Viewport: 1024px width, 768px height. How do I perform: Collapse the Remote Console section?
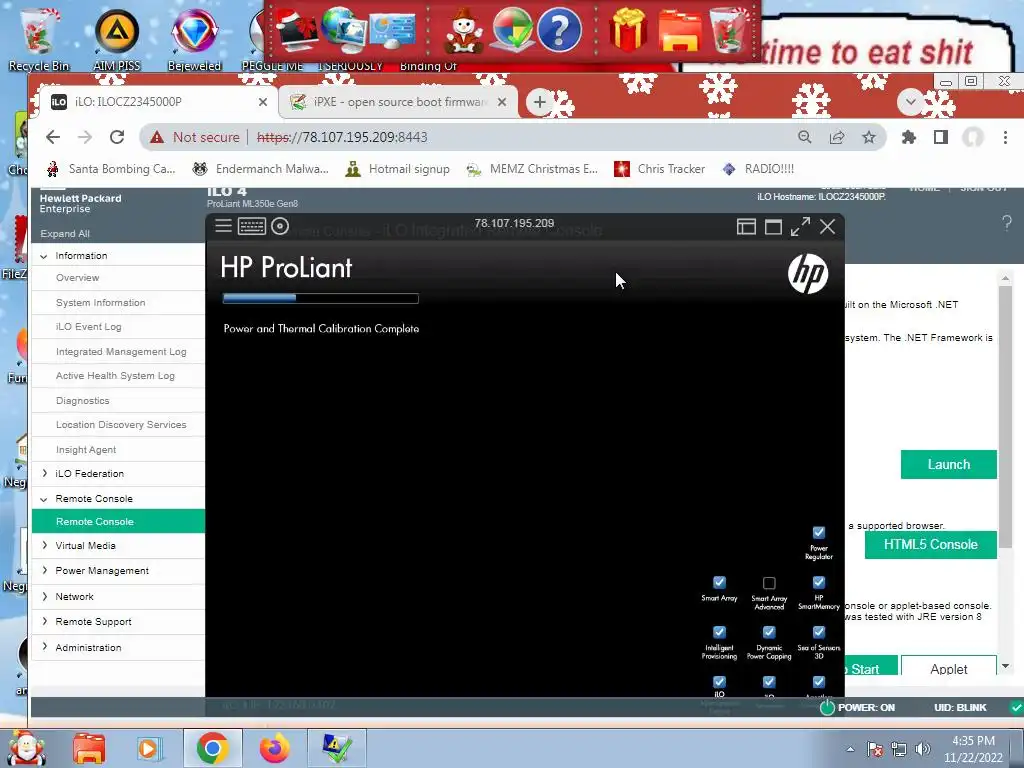[x=44, y=499]
